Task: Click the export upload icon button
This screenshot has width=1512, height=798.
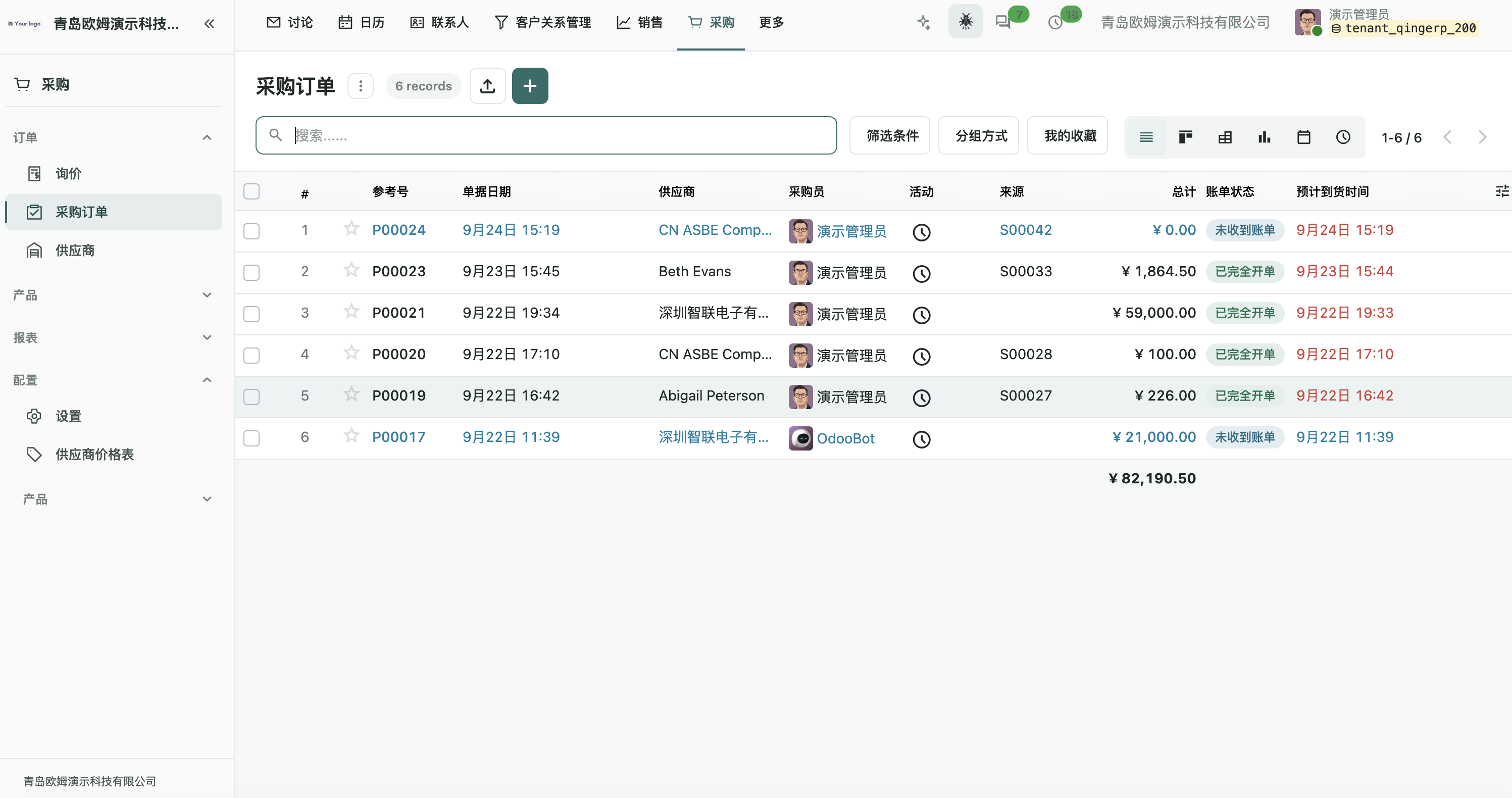Action: click(487, 86)
